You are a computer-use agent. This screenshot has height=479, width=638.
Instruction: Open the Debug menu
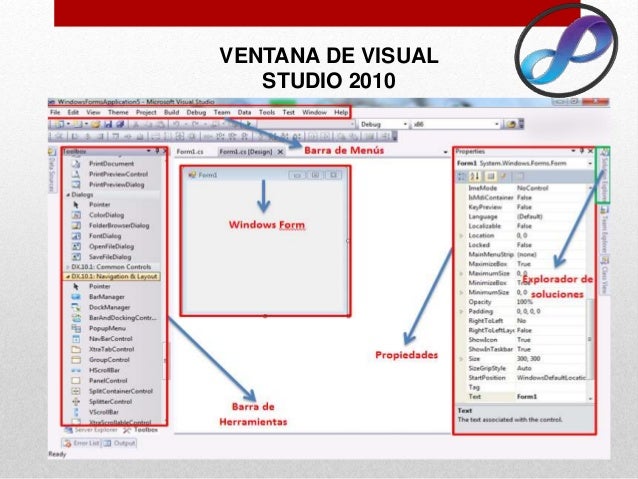[x=196, y=112]
